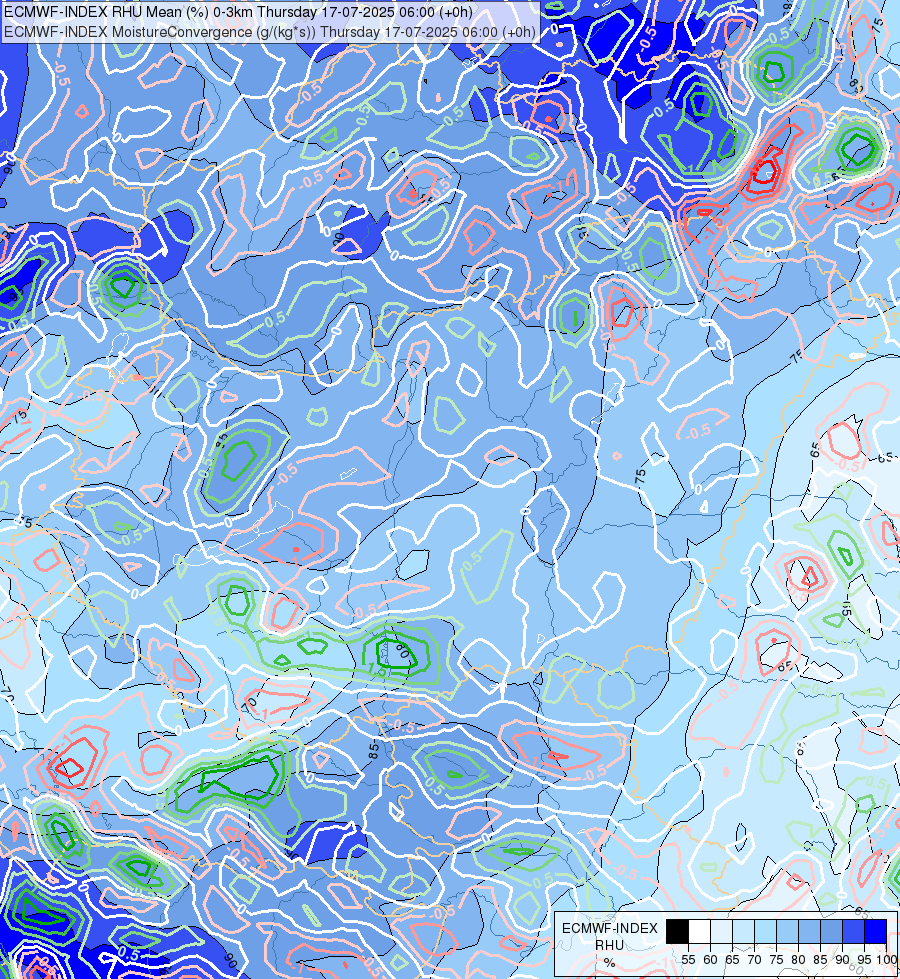Viewport: 900px width, 979px height.
Task: Click the legend tick label 100
Action: coord(886,960)
